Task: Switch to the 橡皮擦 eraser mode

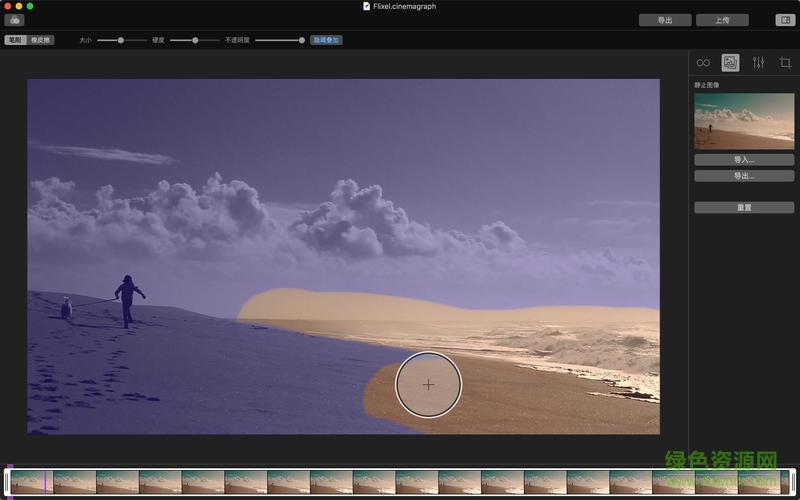Action: 42,40
